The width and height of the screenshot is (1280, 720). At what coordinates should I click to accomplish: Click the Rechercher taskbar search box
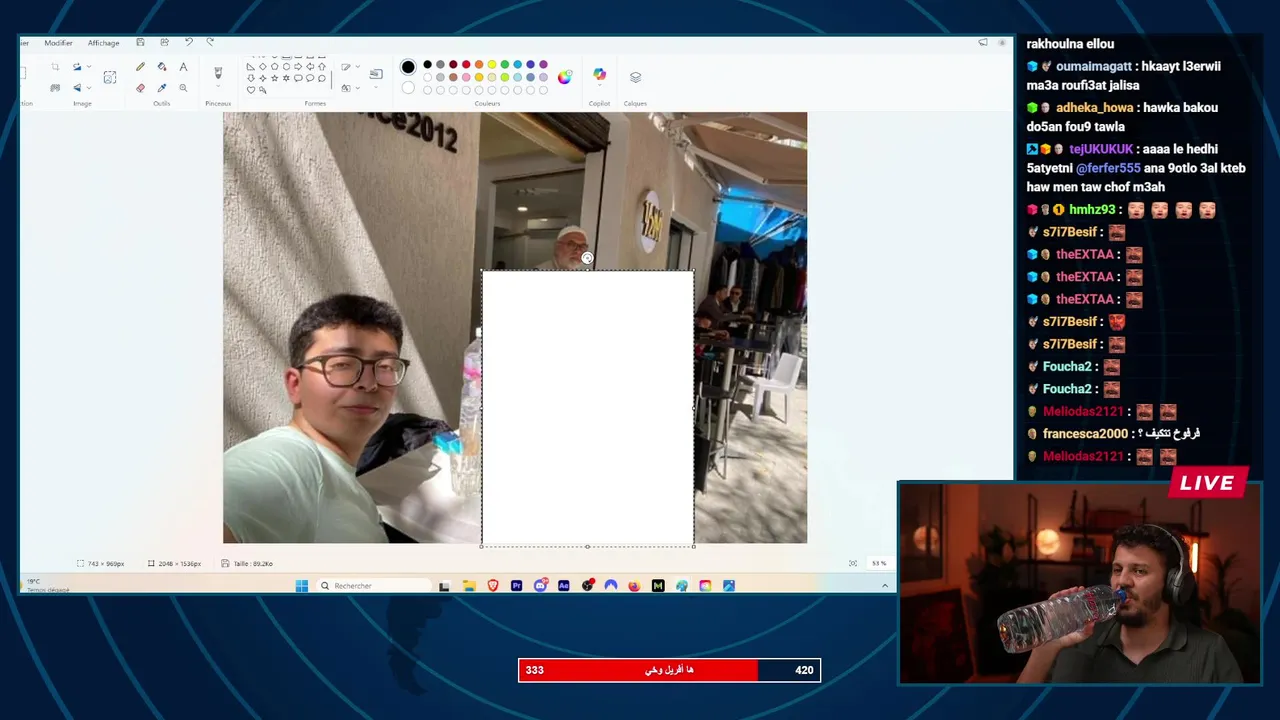[x=373, y=586]
